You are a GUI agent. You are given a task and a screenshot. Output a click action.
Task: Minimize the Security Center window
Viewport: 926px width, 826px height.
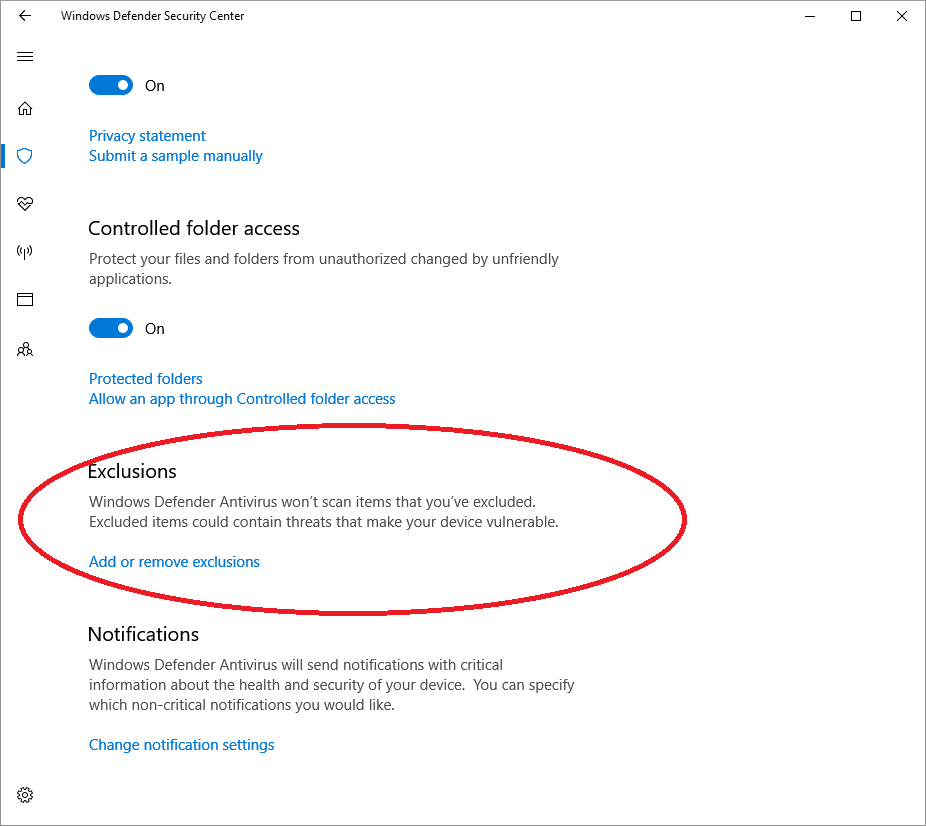810,16
